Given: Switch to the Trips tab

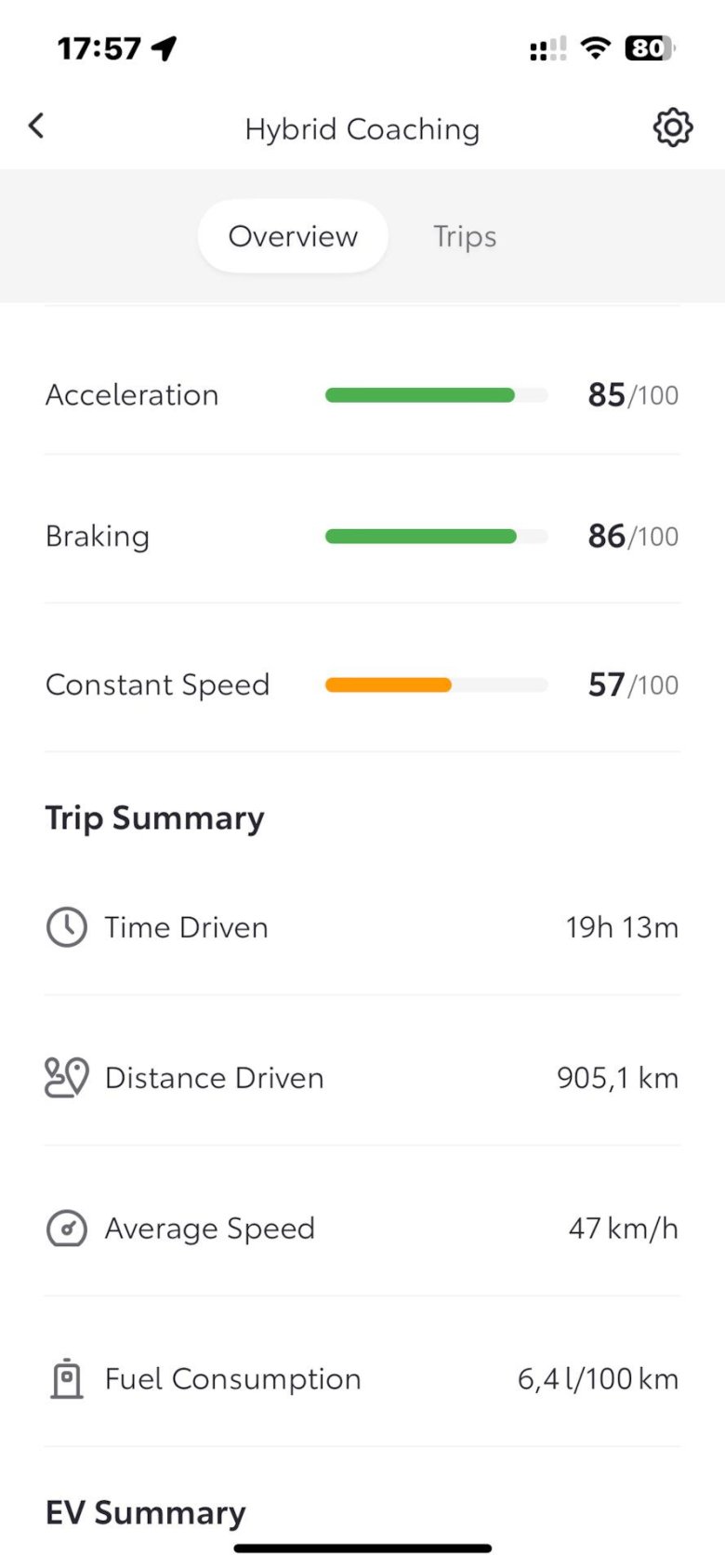Looking at the screenshot, I should [x=465, y=236].
